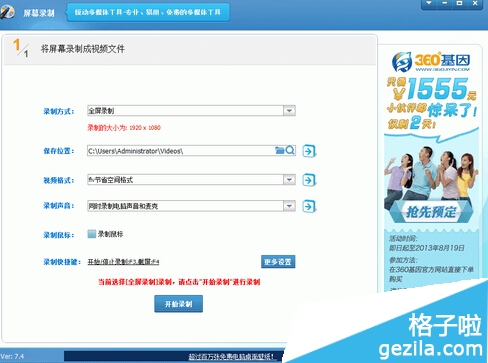Toggle the 录制鼠标 checkbox
Image resolution: width=488 pixels, height=363 pixels.
tap(92, 234)
